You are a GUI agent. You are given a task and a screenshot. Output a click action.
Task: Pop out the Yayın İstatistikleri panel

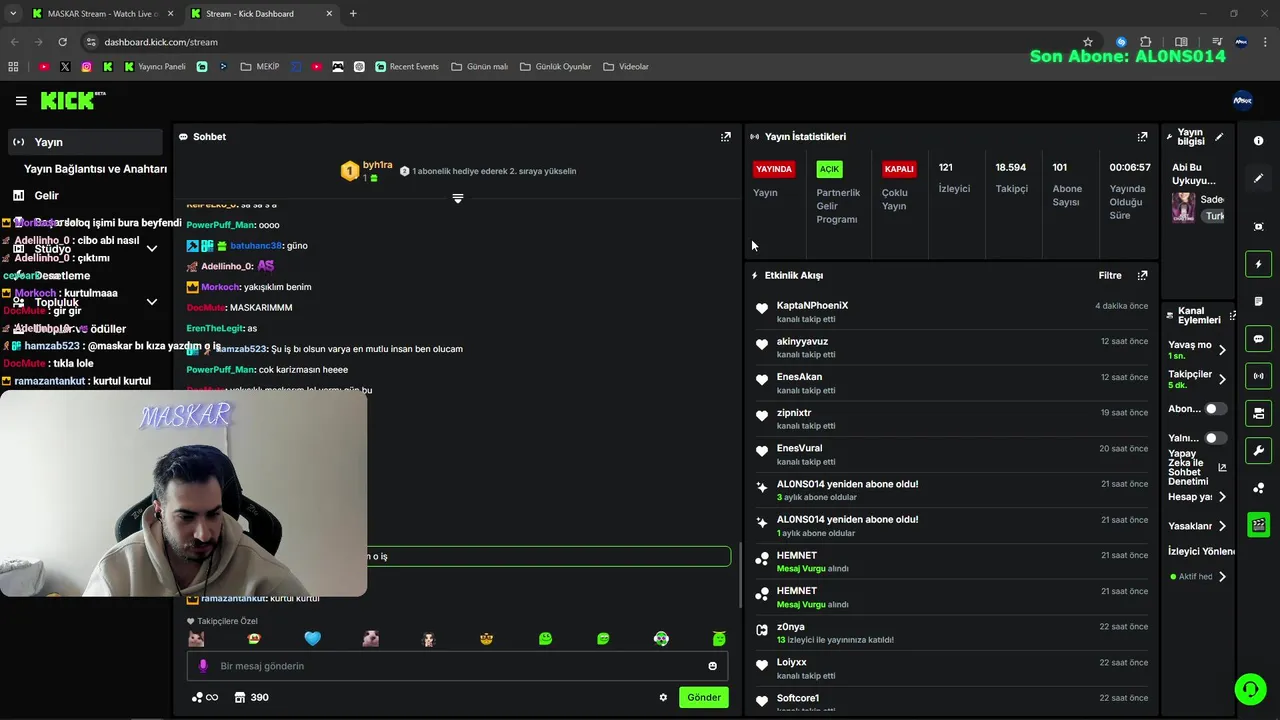pyautogui.click(x=1142, y=137)
